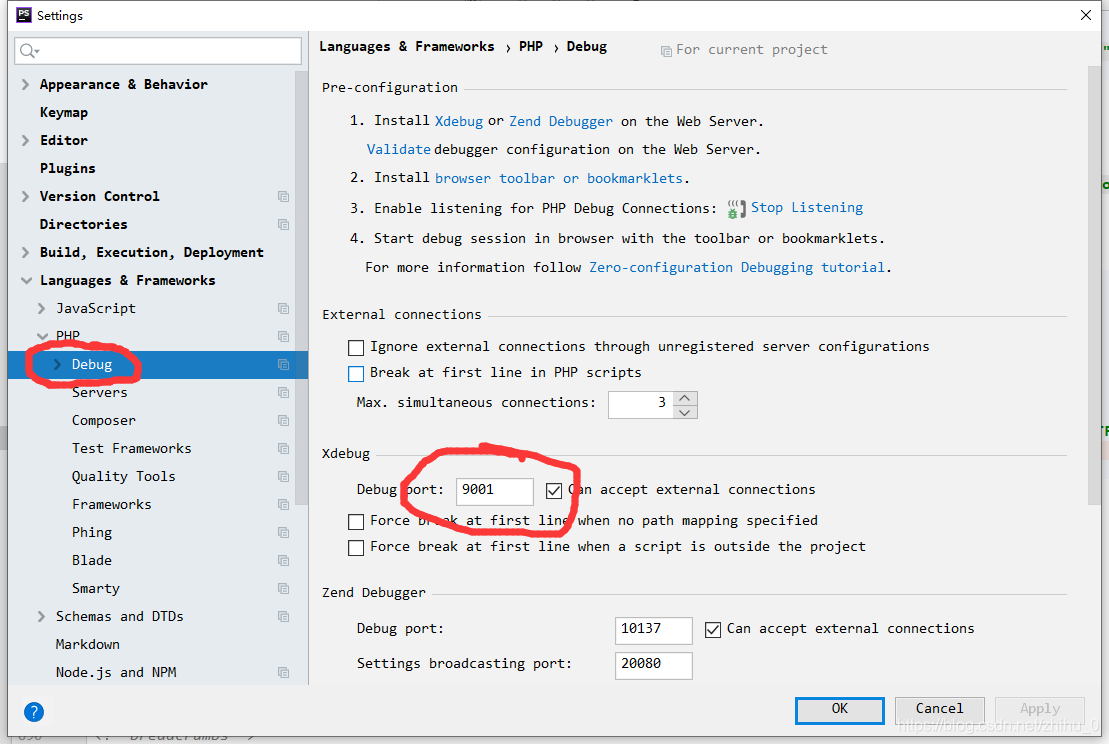The width and height of the screenshot is (1109, 744).
Task: Enable Break at first line in PHP scripts
Action: click(x=356, y=373)
